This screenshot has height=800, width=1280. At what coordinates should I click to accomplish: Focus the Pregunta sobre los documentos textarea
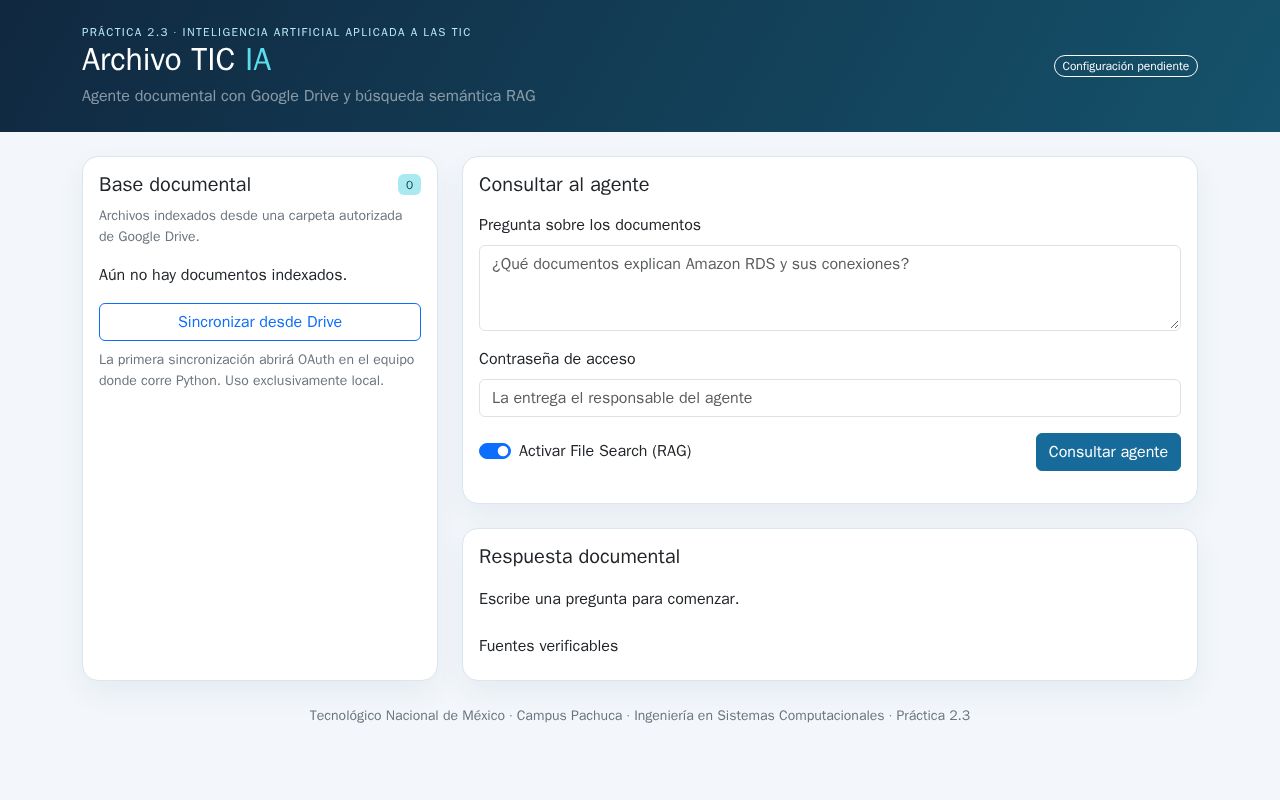pos(830,288)
